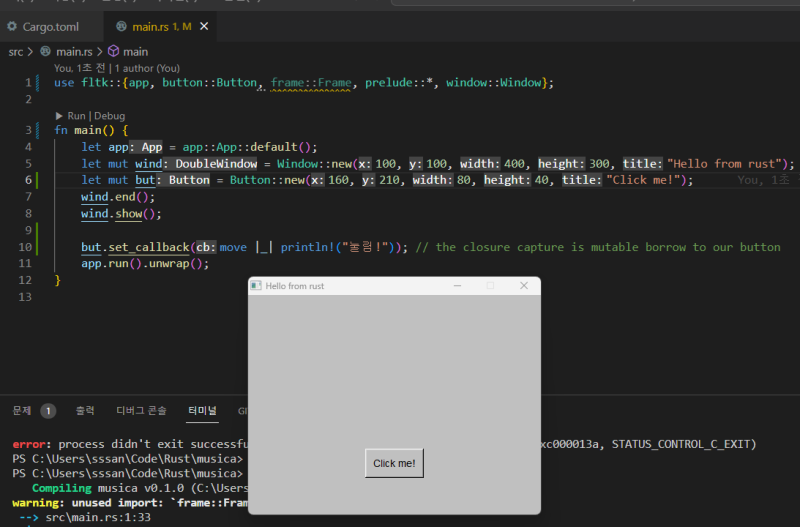Screen dimensions: 800x527
Task: Close the Hello from rust window
Action: 523,286
